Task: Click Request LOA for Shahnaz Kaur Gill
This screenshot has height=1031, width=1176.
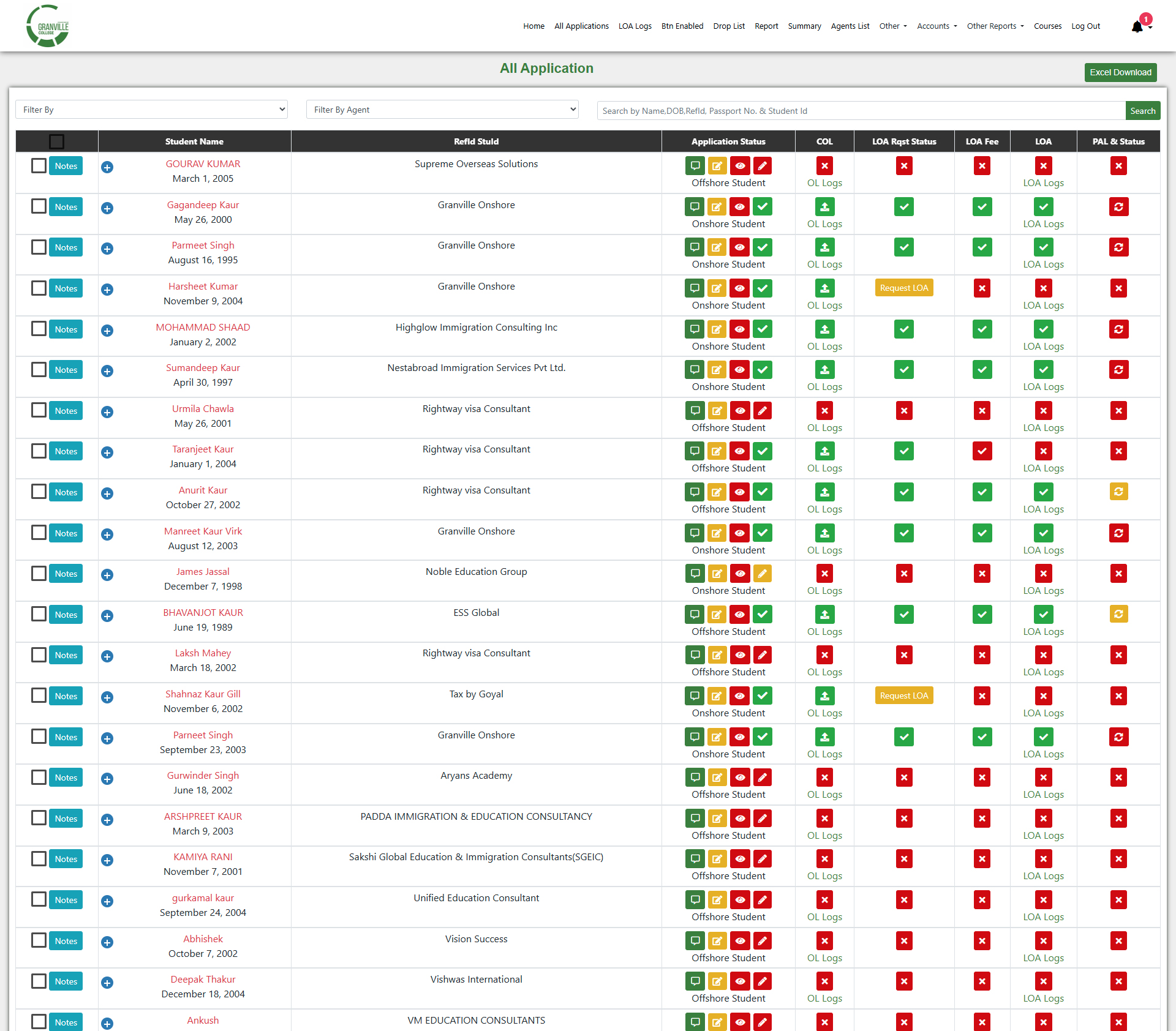Action: click(x=903, y=695)
